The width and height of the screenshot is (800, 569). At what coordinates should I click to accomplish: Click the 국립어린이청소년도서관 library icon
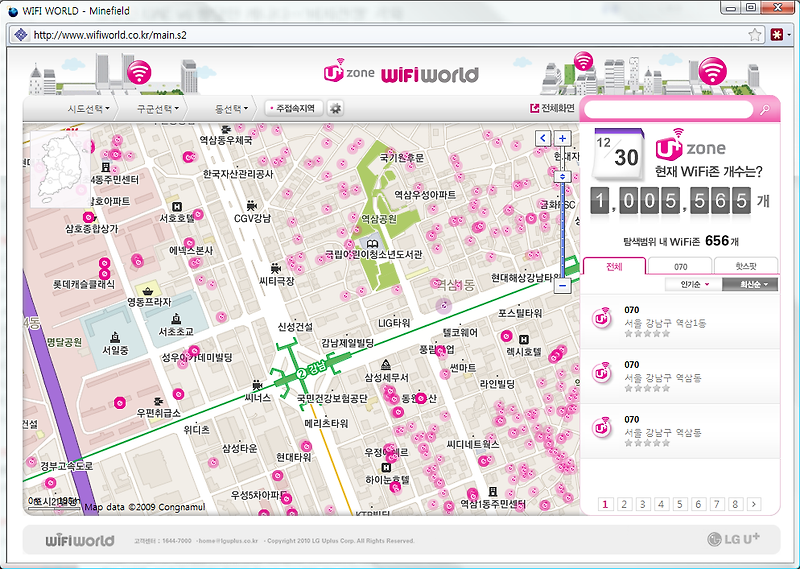pos(372,244)
